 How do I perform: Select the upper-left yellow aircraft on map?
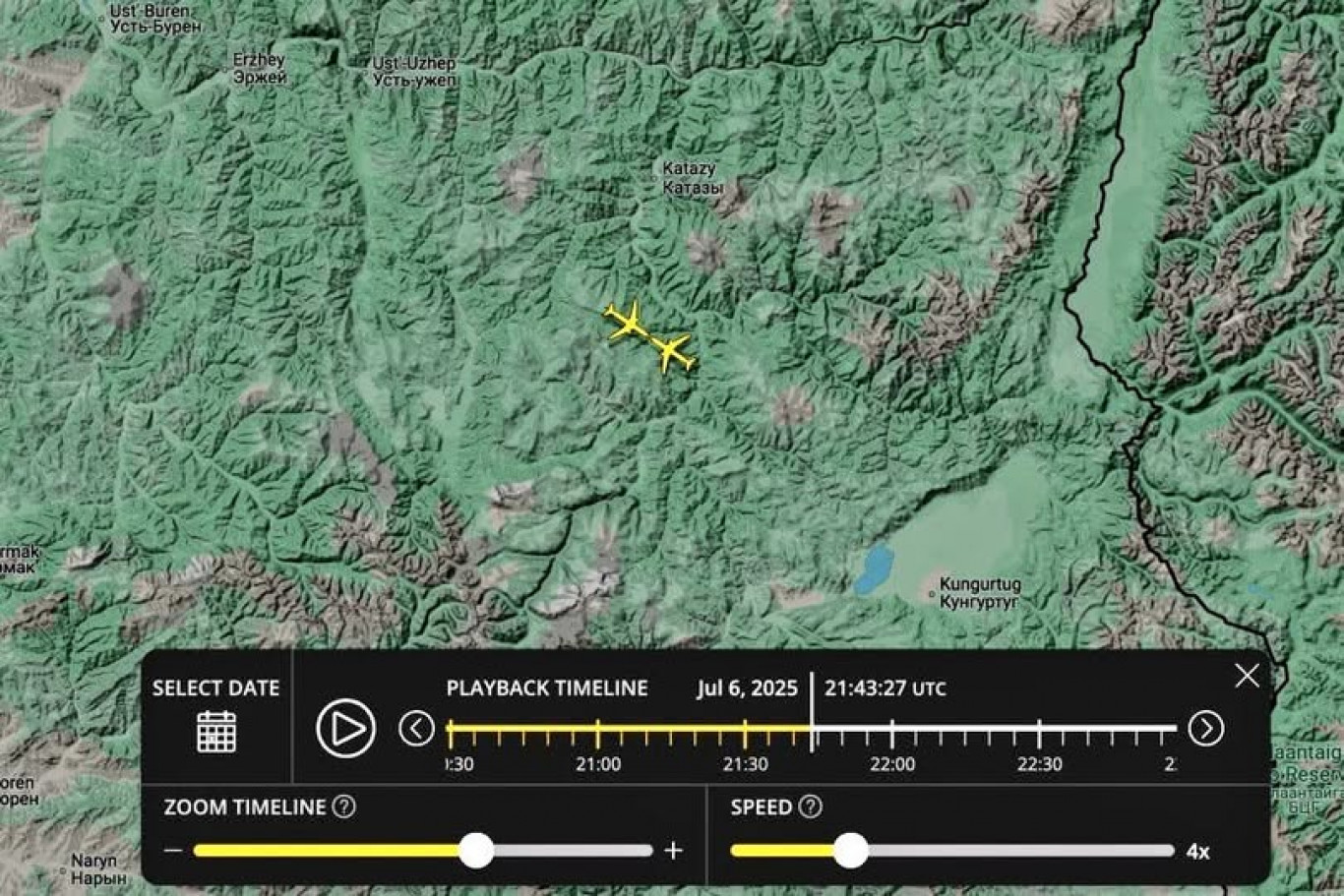point(625,322)
